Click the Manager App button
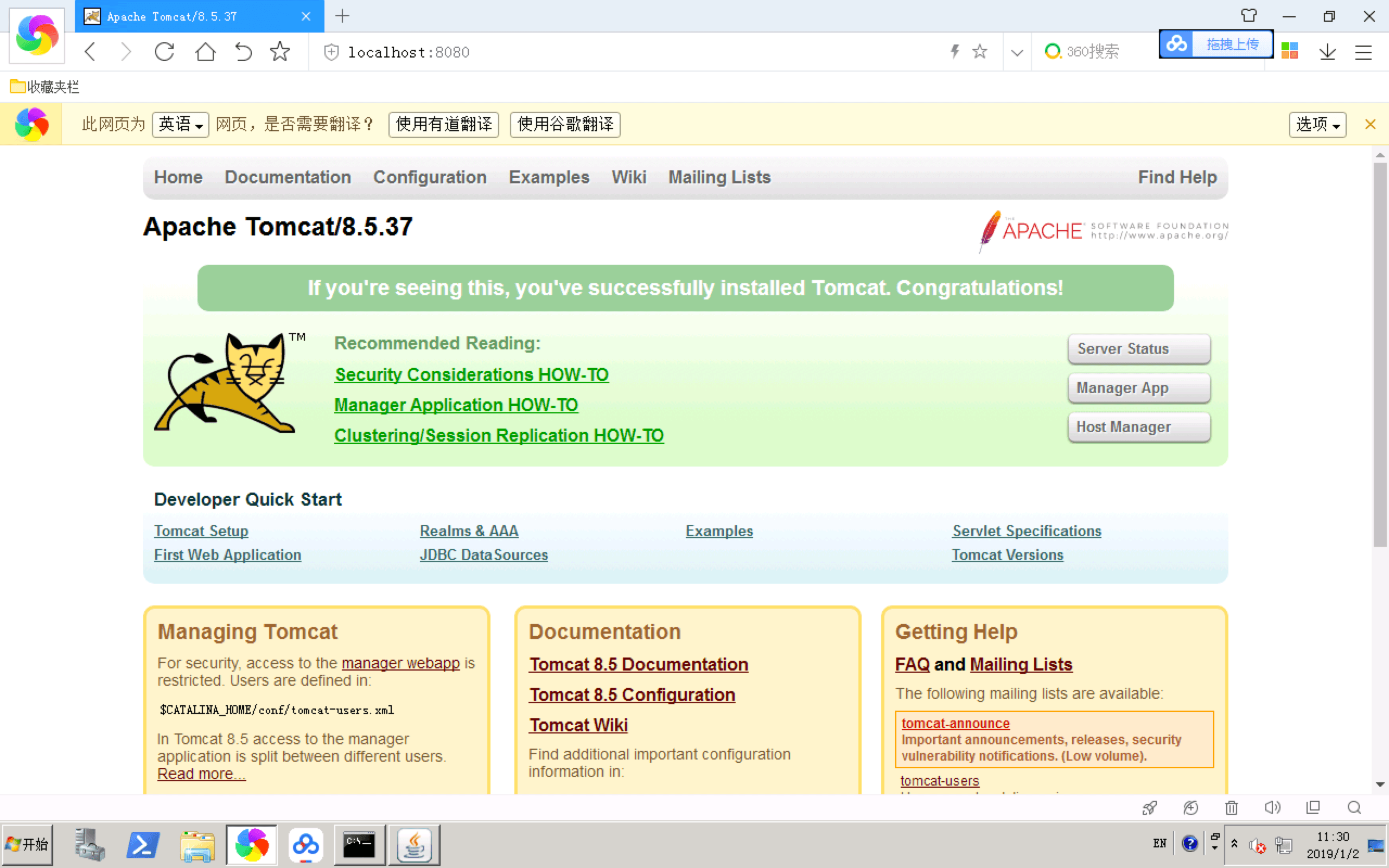This screenshot has height=868, width=1389. tap(1139, 388)
